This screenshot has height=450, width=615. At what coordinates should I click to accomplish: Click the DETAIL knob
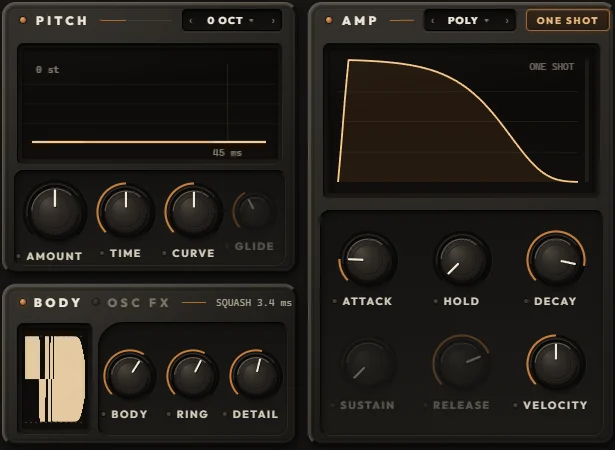click(256, 374)
